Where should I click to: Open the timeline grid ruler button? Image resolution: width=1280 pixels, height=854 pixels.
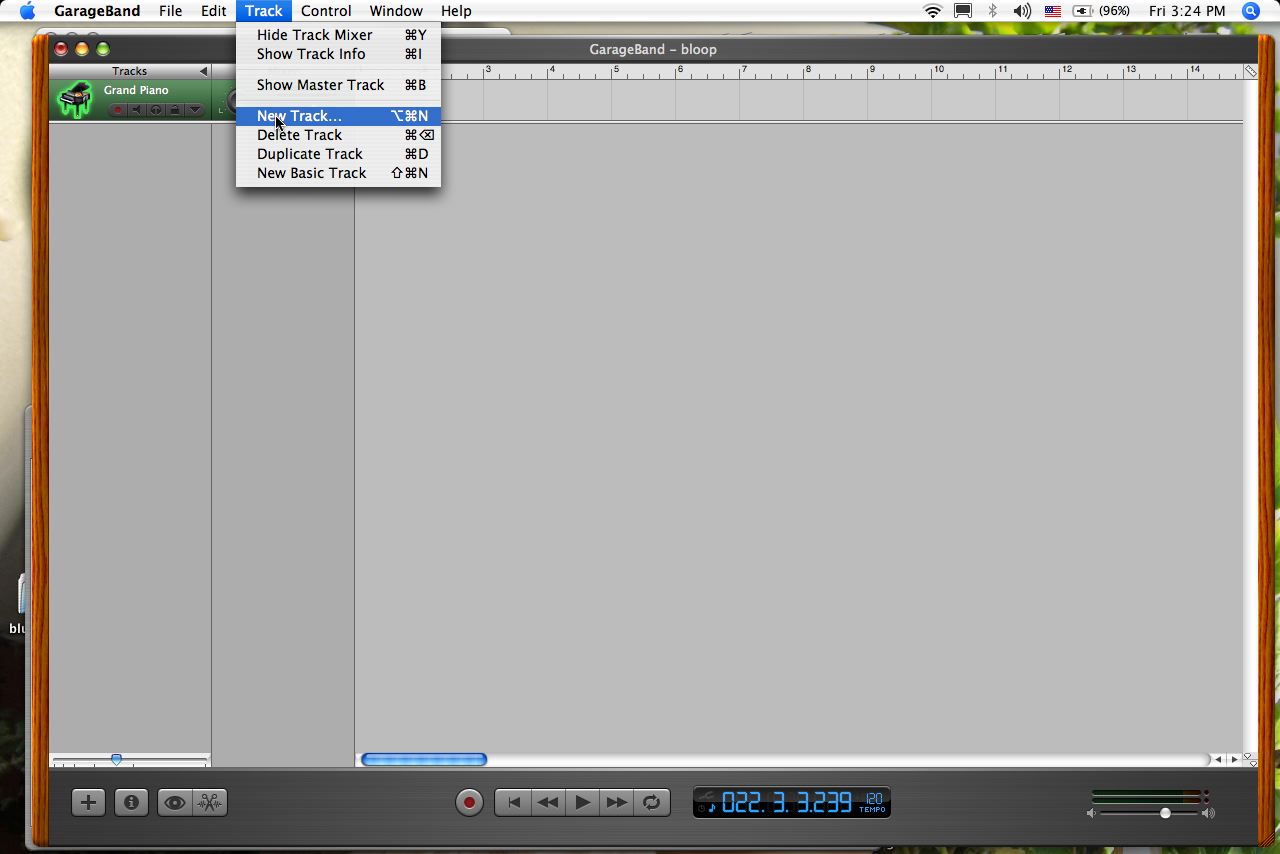click(x=1250, y=71)
